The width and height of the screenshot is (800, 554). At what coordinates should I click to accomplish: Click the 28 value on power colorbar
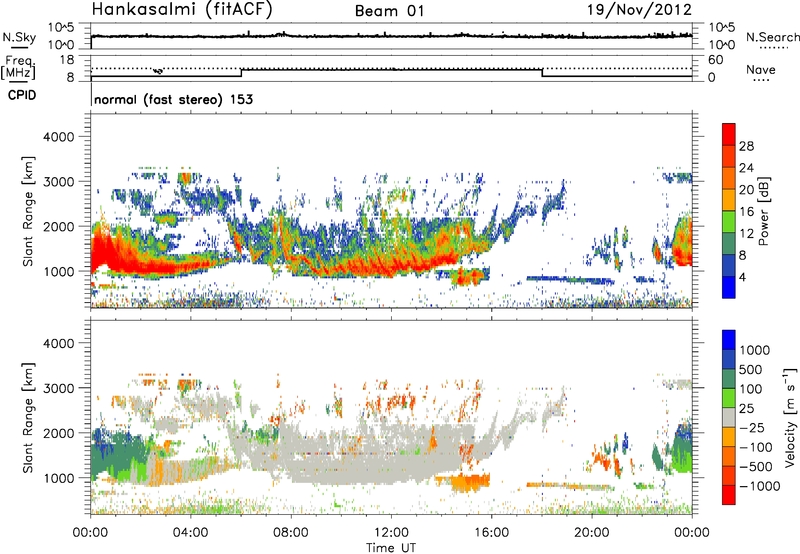pyautogui.click(x=746, y=146)
